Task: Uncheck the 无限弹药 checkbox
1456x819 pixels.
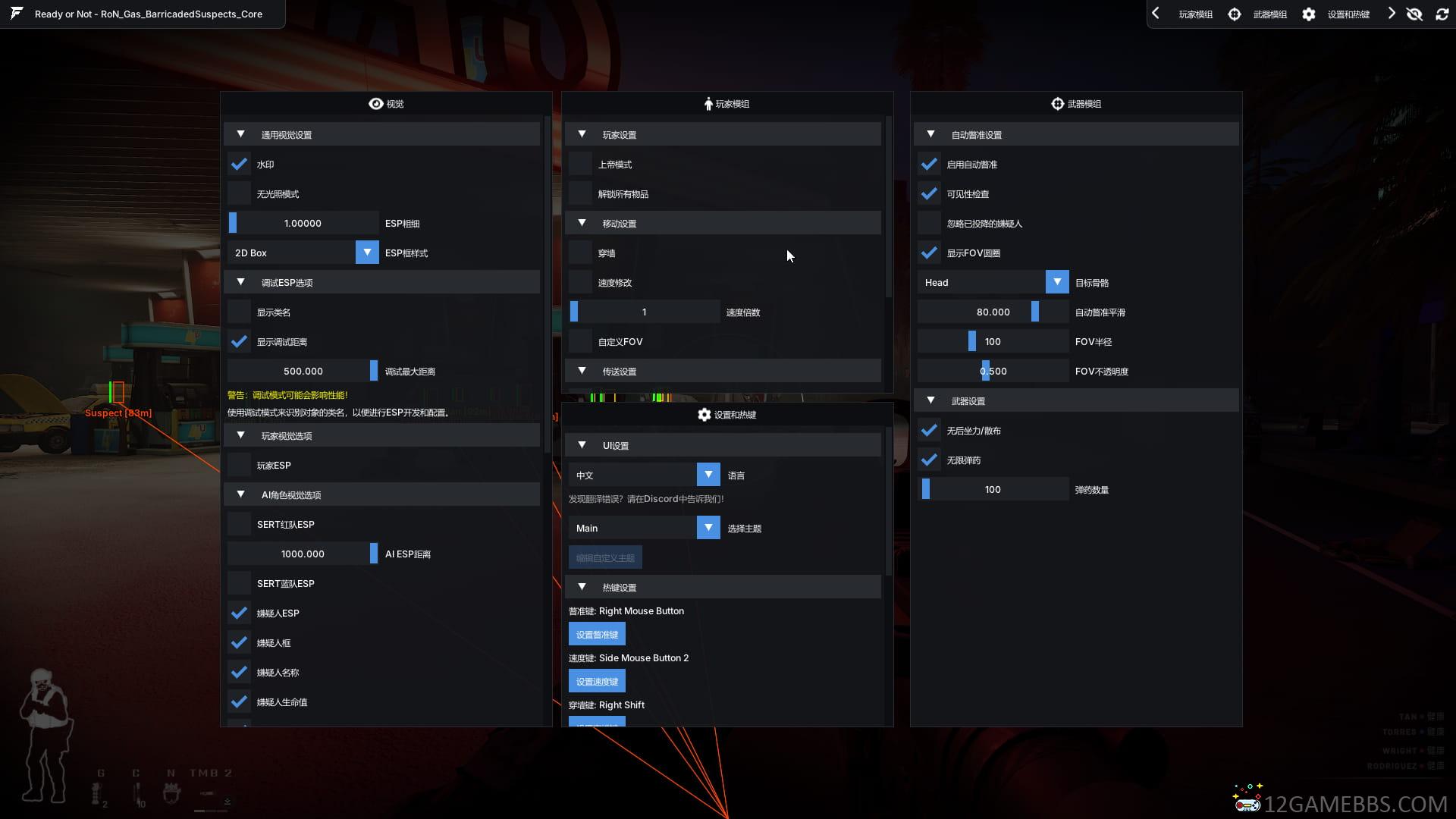Action: [x=929, y=460]
